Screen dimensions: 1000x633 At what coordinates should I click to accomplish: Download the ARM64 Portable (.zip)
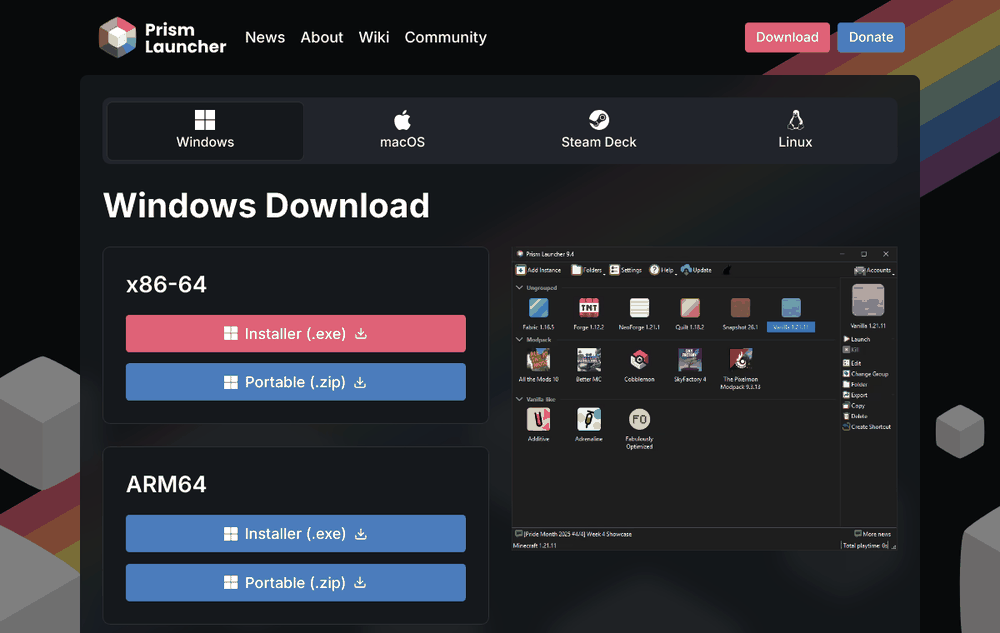pyautogui.click(x=296, y=583)
